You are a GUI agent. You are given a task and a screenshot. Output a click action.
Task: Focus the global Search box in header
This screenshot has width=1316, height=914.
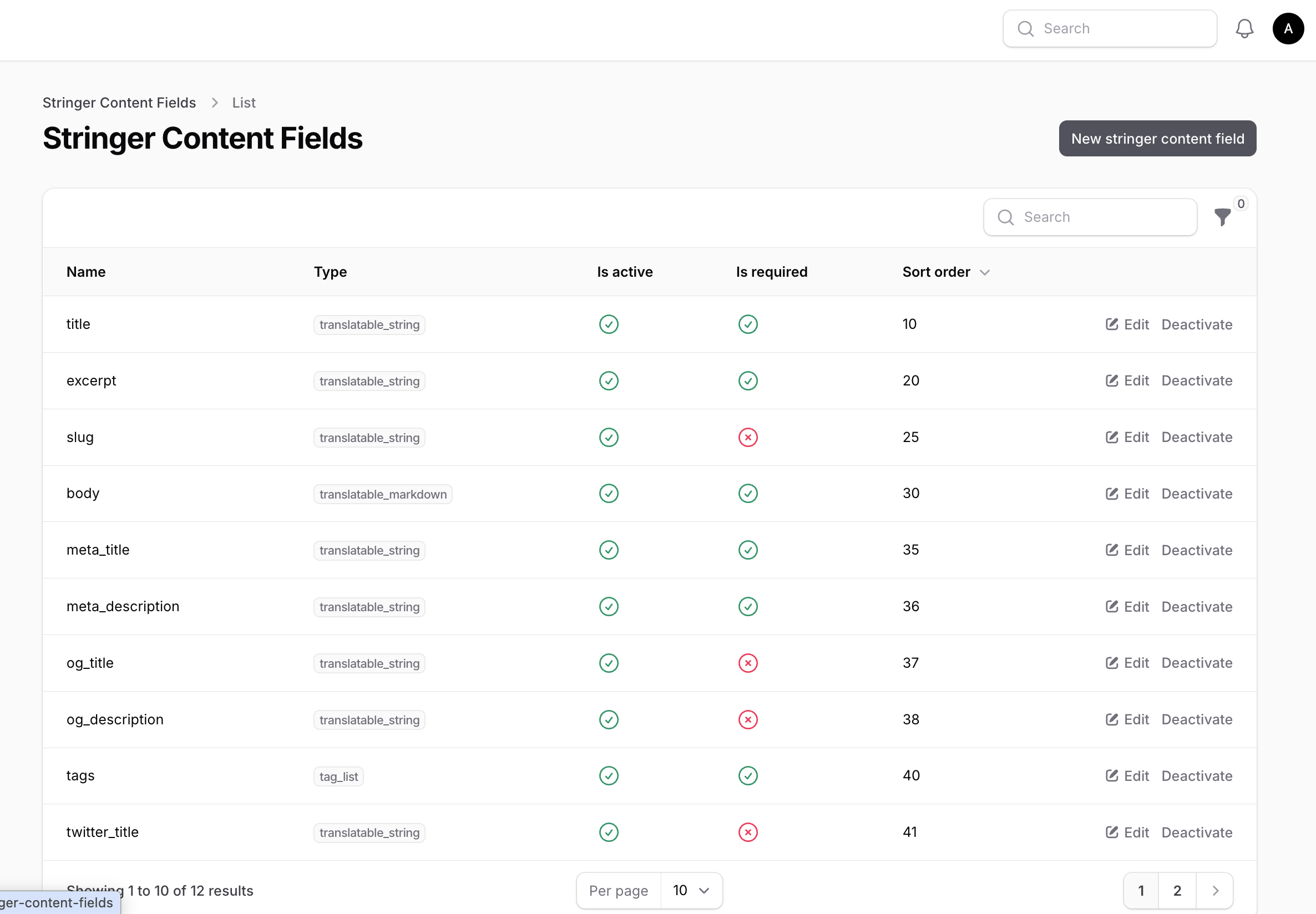click(x=1110, y=29)
